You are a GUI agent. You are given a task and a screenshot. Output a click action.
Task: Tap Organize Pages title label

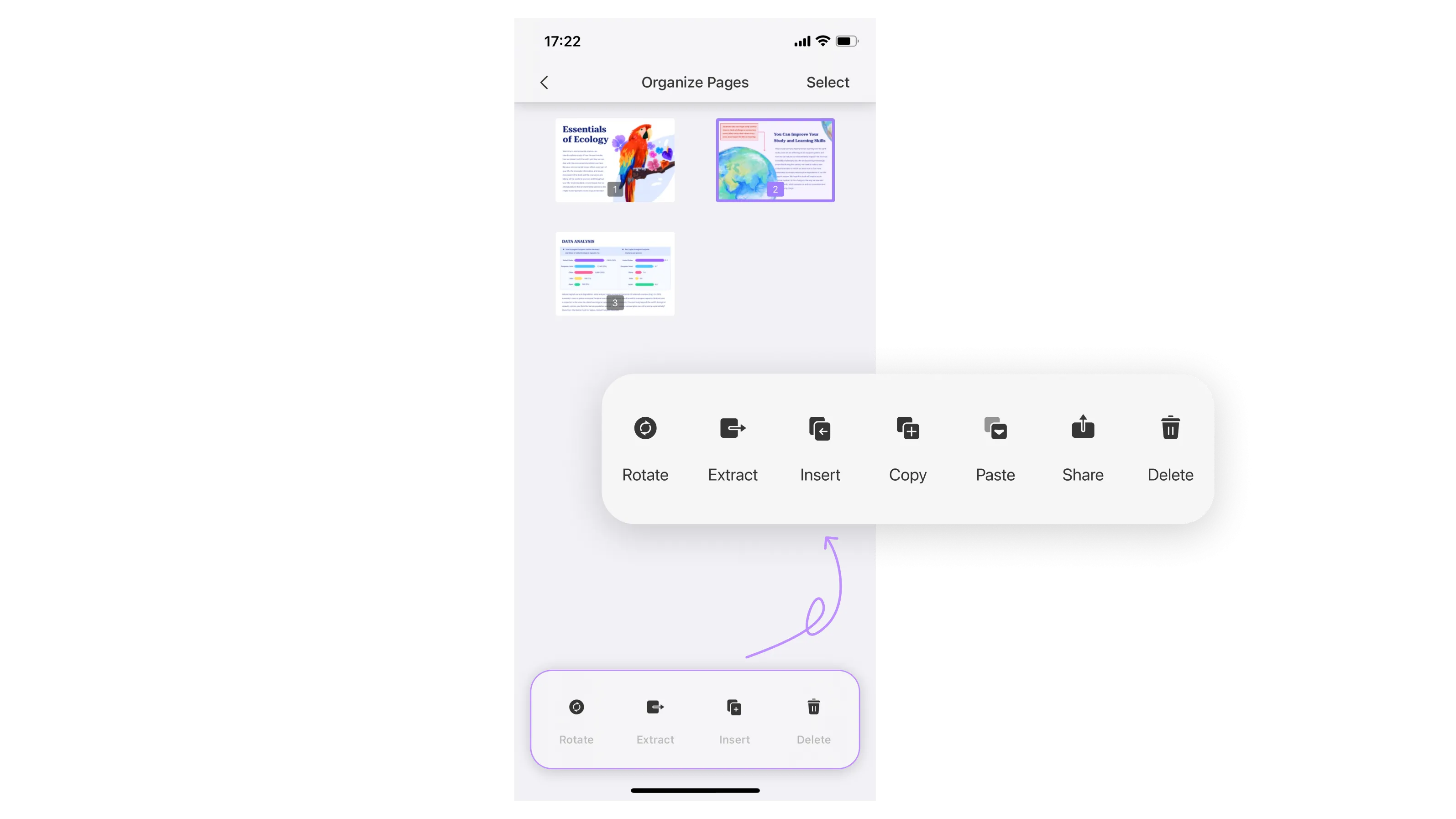pos(694,82)
